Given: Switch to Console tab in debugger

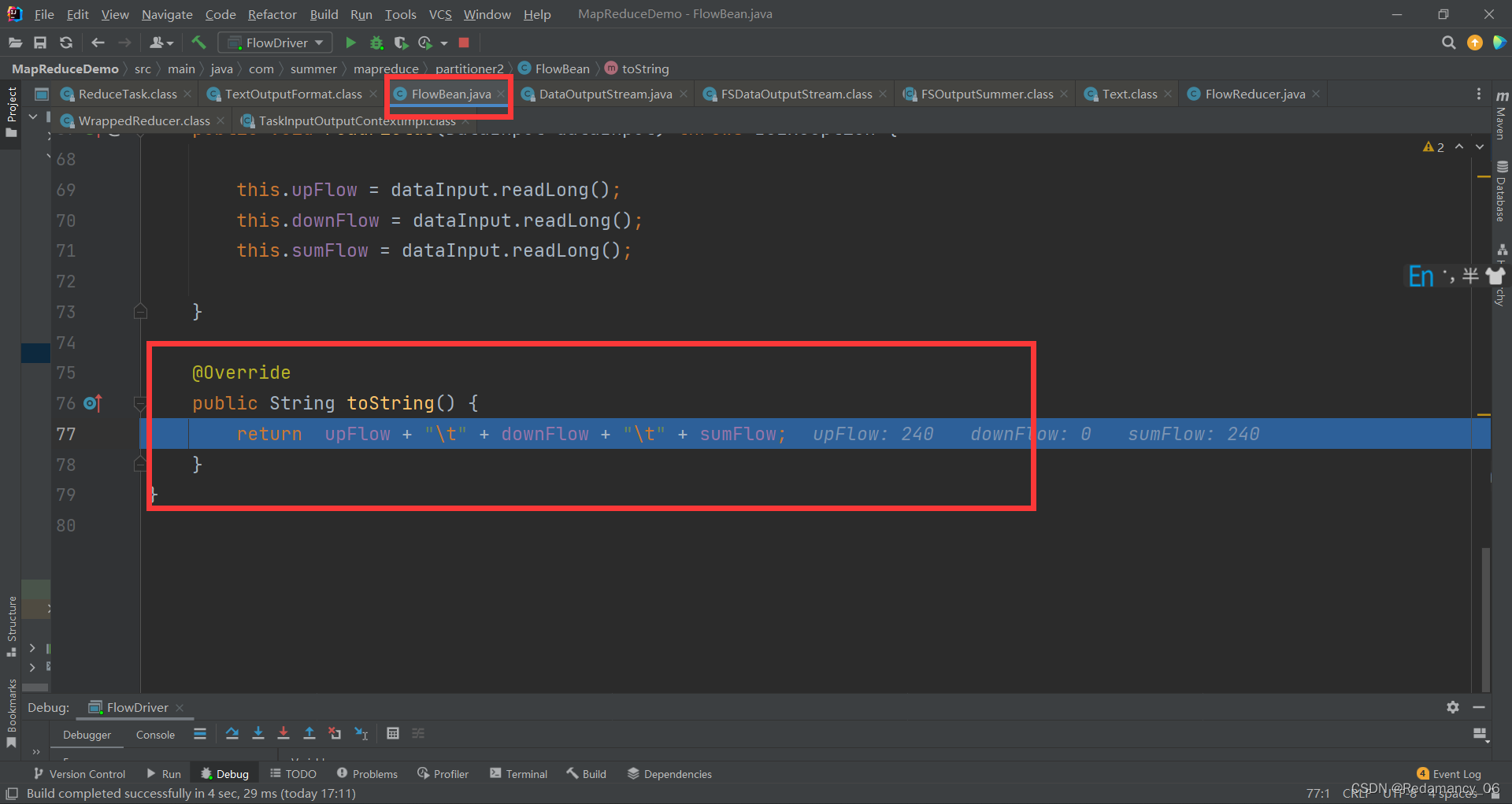Looking at the screenshot, I should coord(155,735).
